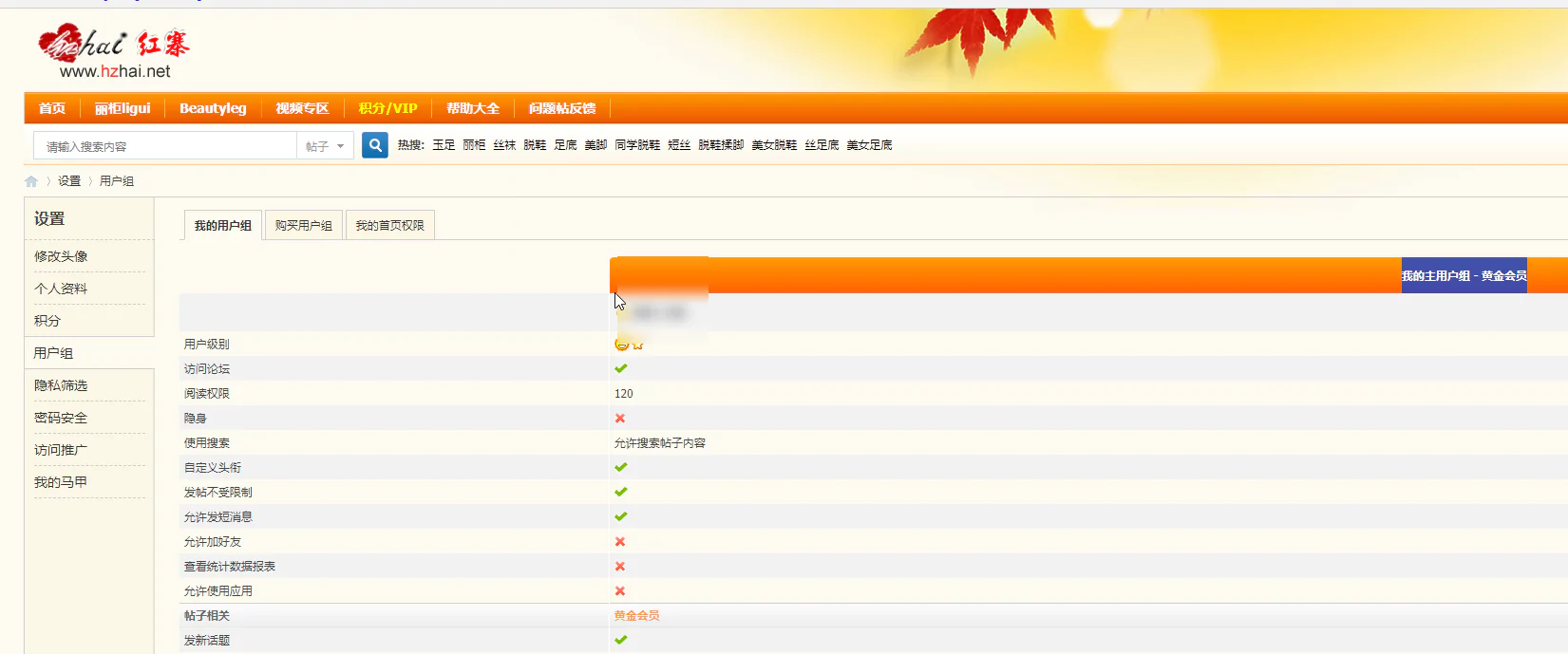Viewport: 1568px width, 654px height.
Task: Click the 我的主用户组 - 黄金会员 header
Action: coord(1464,275)
